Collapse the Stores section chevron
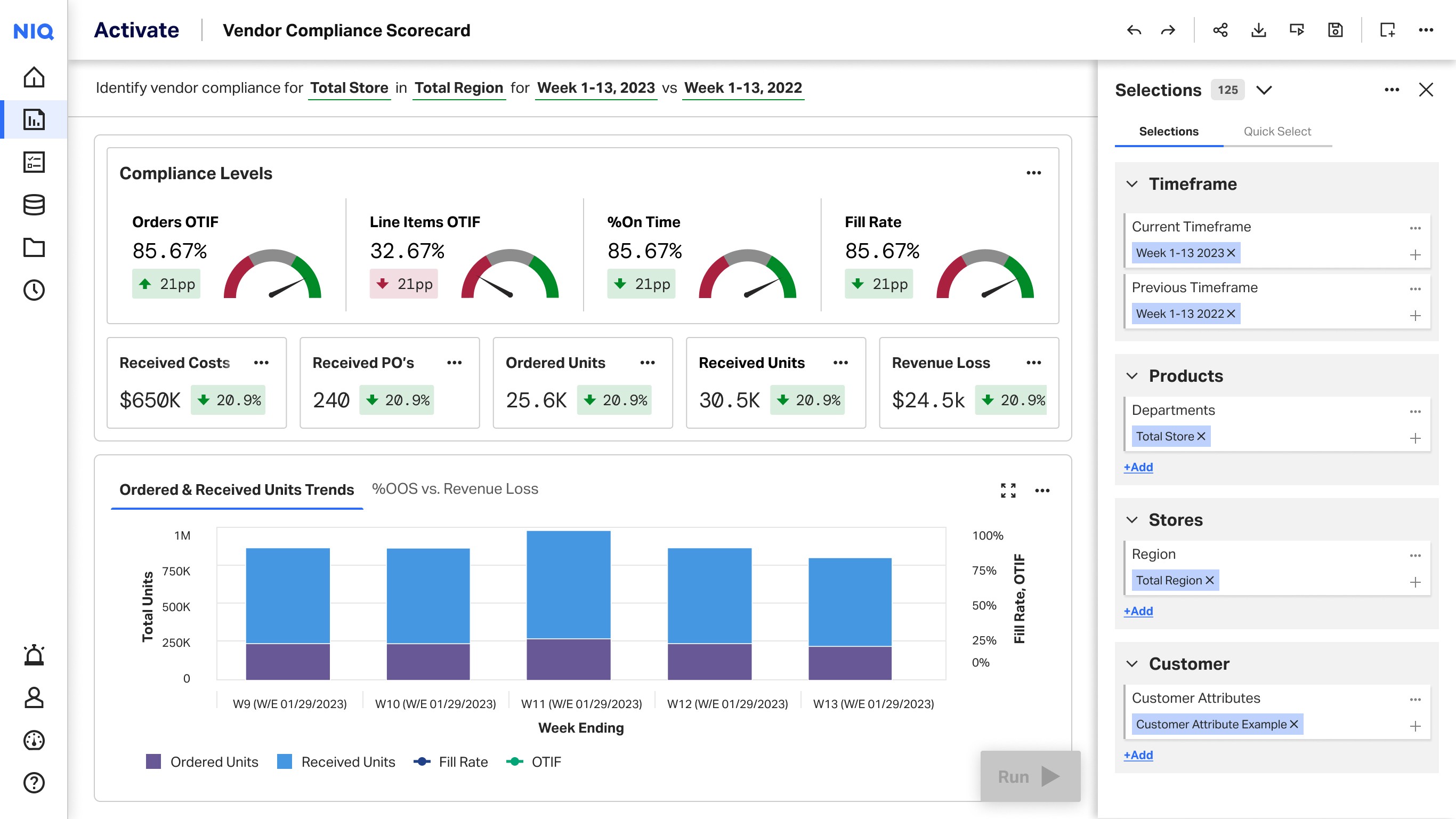The height and width of the screenshot is (819, 1456). [x=1131, y=520]
